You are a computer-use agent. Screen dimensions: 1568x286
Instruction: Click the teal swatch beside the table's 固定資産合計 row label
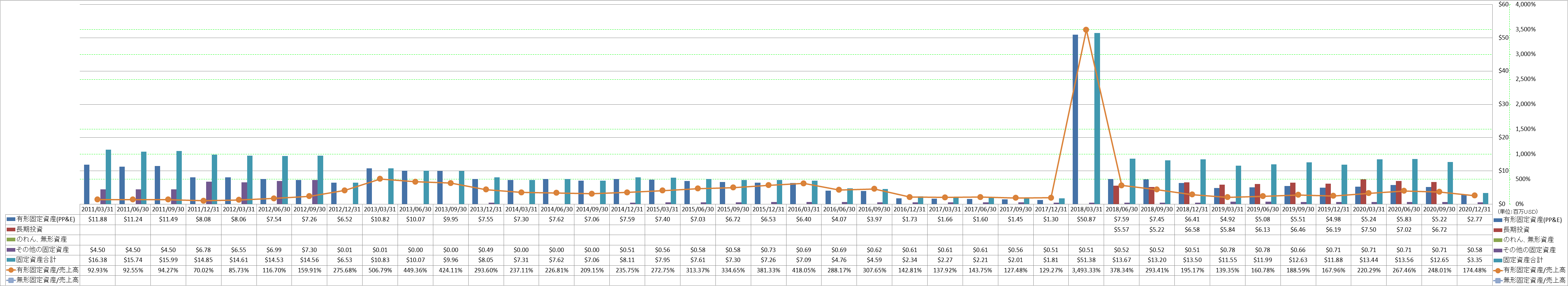point(11,260)
